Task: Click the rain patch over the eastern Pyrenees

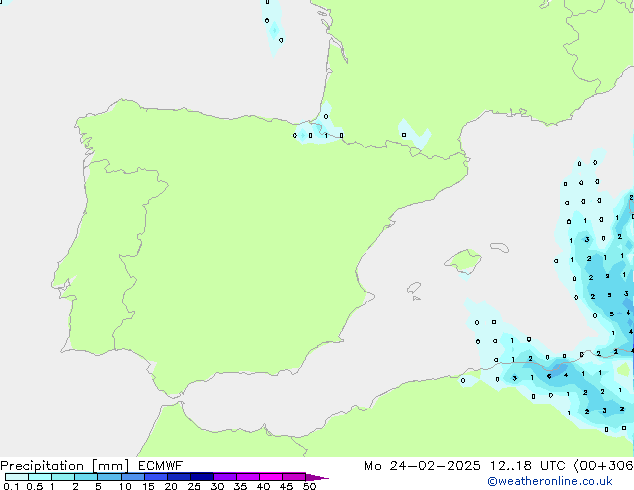Action: 415,137
